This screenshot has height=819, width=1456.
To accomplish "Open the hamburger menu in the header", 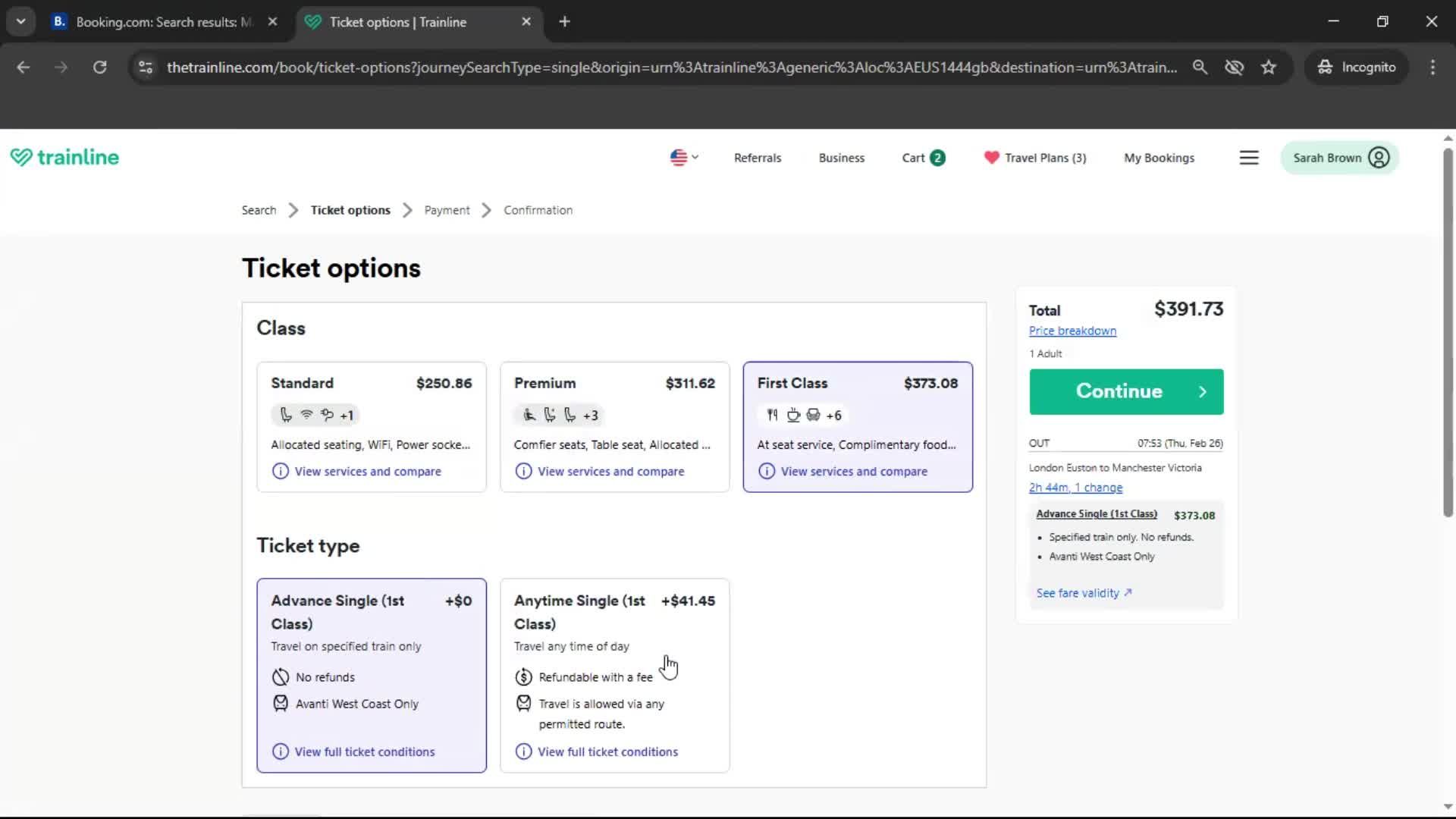I will [x=1249, y=157].
